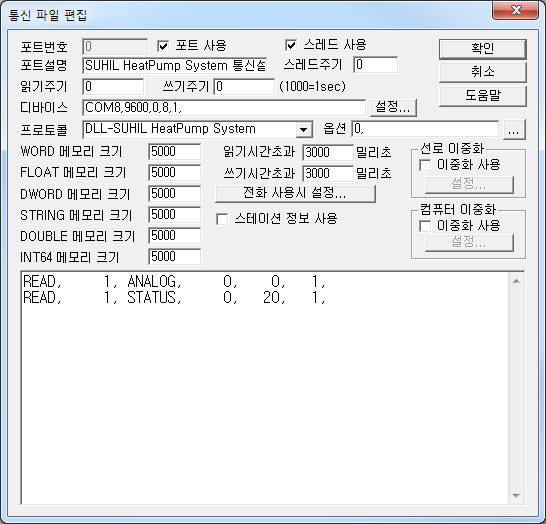Click the scroll down arrow of text area
Viewport: 546px width, 524px height.
coord(516,495)
